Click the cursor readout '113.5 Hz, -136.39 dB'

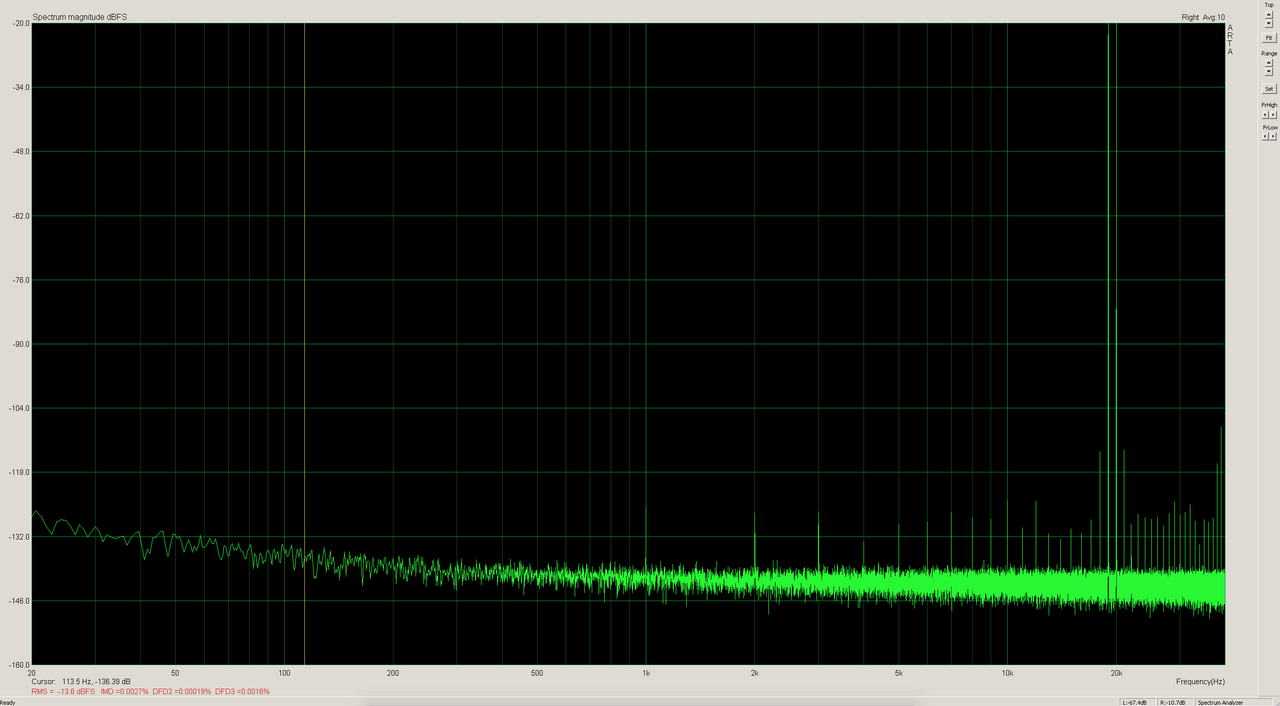(x=96, y=682)
